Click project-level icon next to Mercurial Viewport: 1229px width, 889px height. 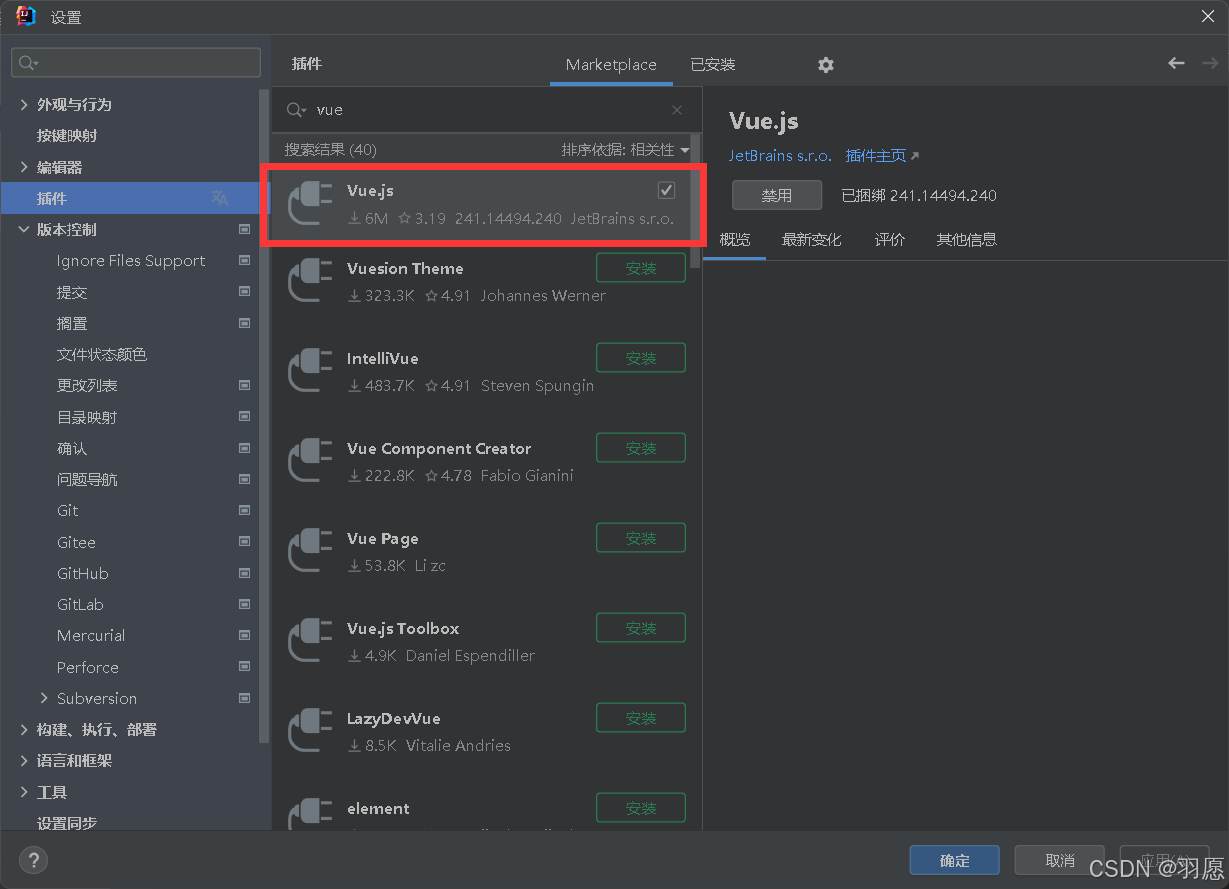[x=244, y=635]
